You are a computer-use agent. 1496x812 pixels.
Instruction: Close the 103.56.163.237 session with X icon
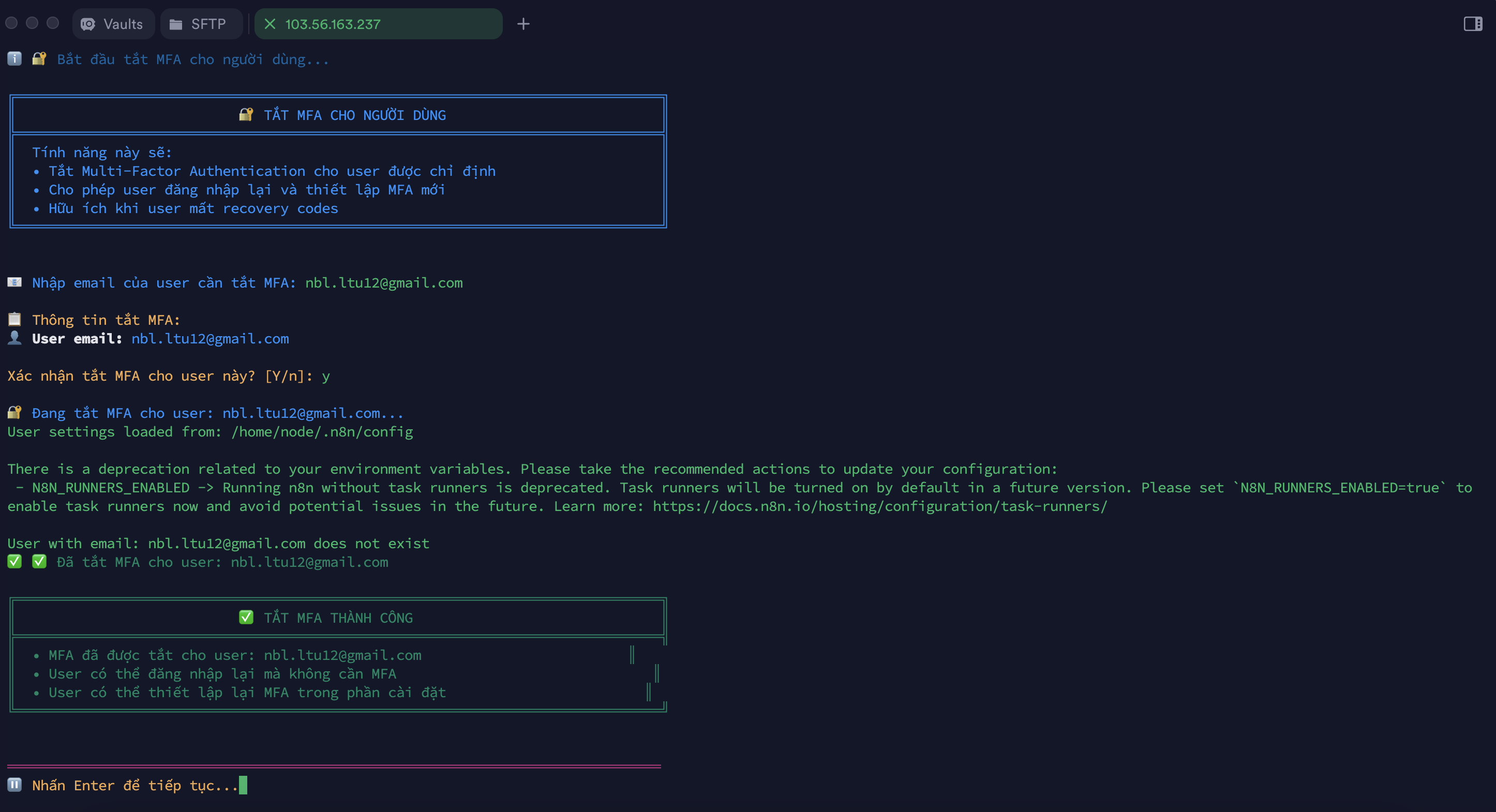coord(270,24)
